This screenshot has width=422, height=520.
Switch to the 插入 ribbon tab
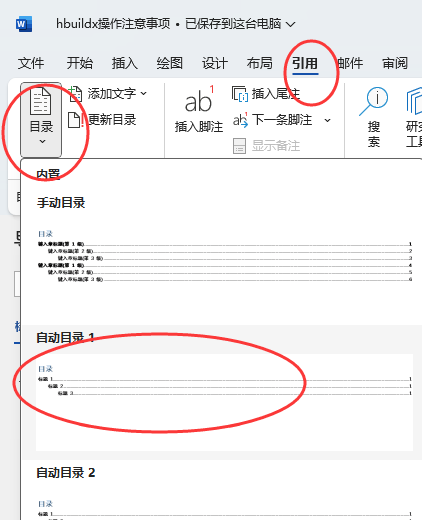[x=125, y=63]
